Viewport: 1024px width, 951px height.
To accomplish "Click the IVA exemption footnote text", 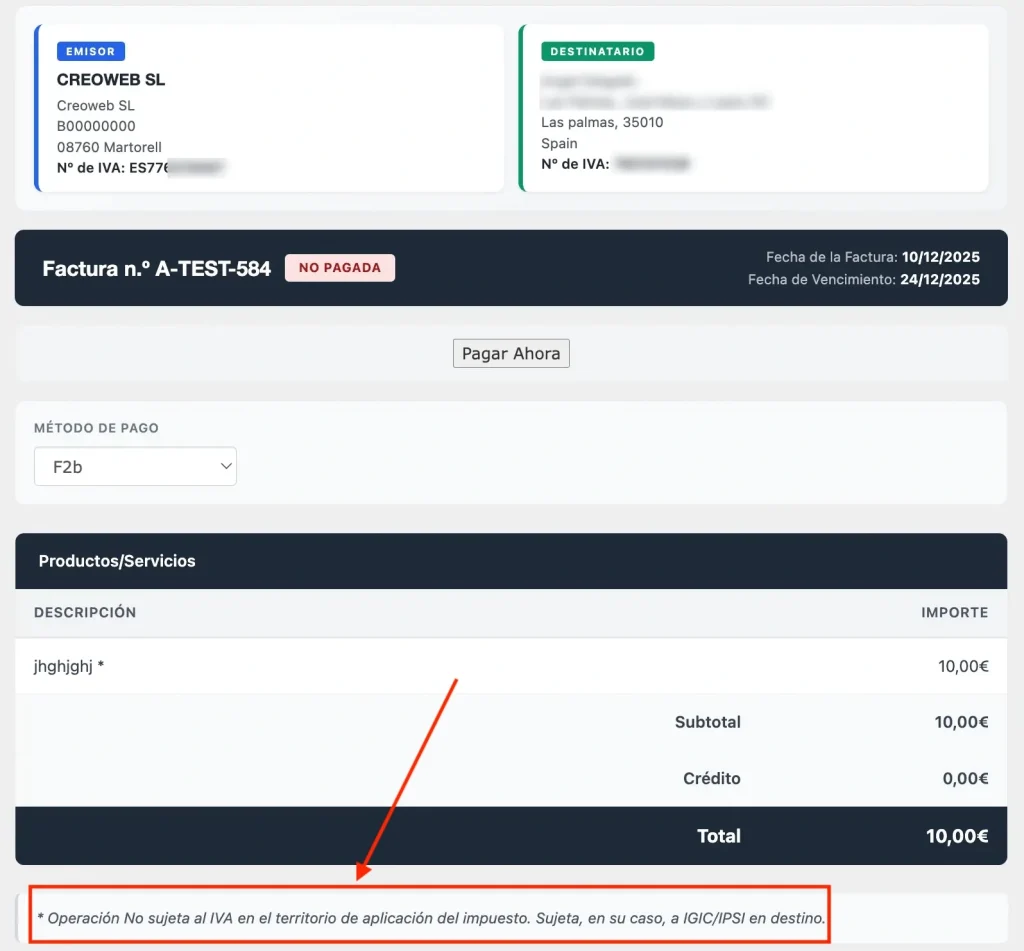I will 432,917.
